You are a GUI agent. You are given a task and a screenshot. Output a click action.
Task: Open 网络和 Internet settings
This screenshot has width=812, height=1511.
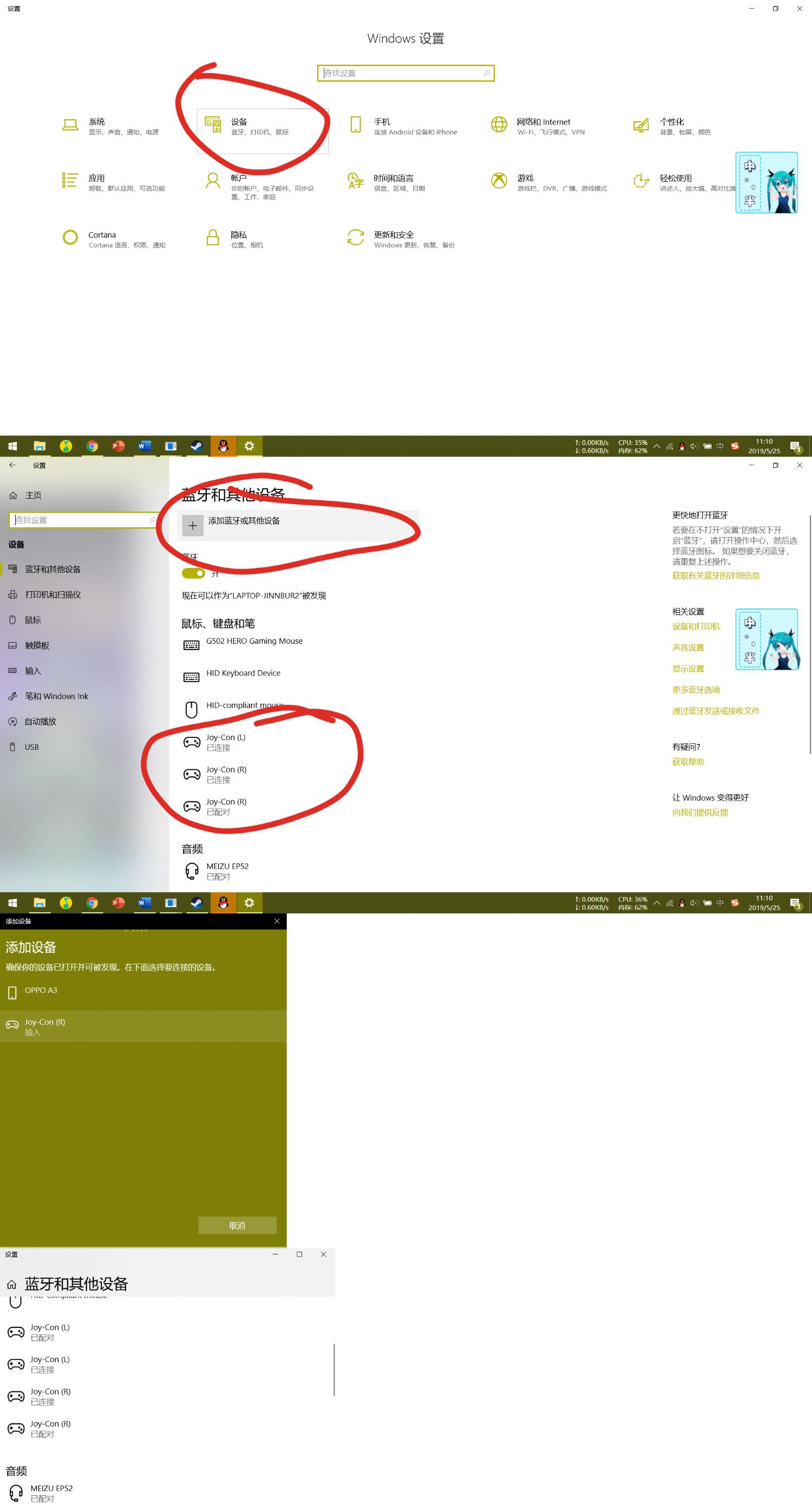[x=538, y=126]
